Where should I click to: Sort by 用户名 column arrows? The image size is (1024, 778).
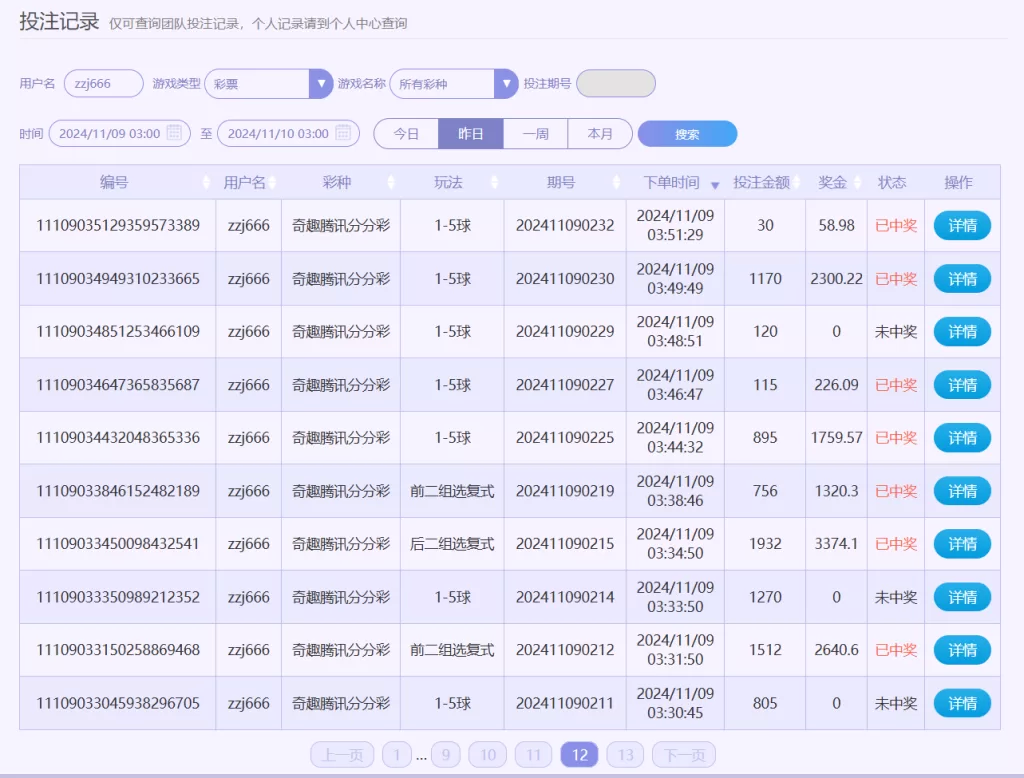click(272, 182)
